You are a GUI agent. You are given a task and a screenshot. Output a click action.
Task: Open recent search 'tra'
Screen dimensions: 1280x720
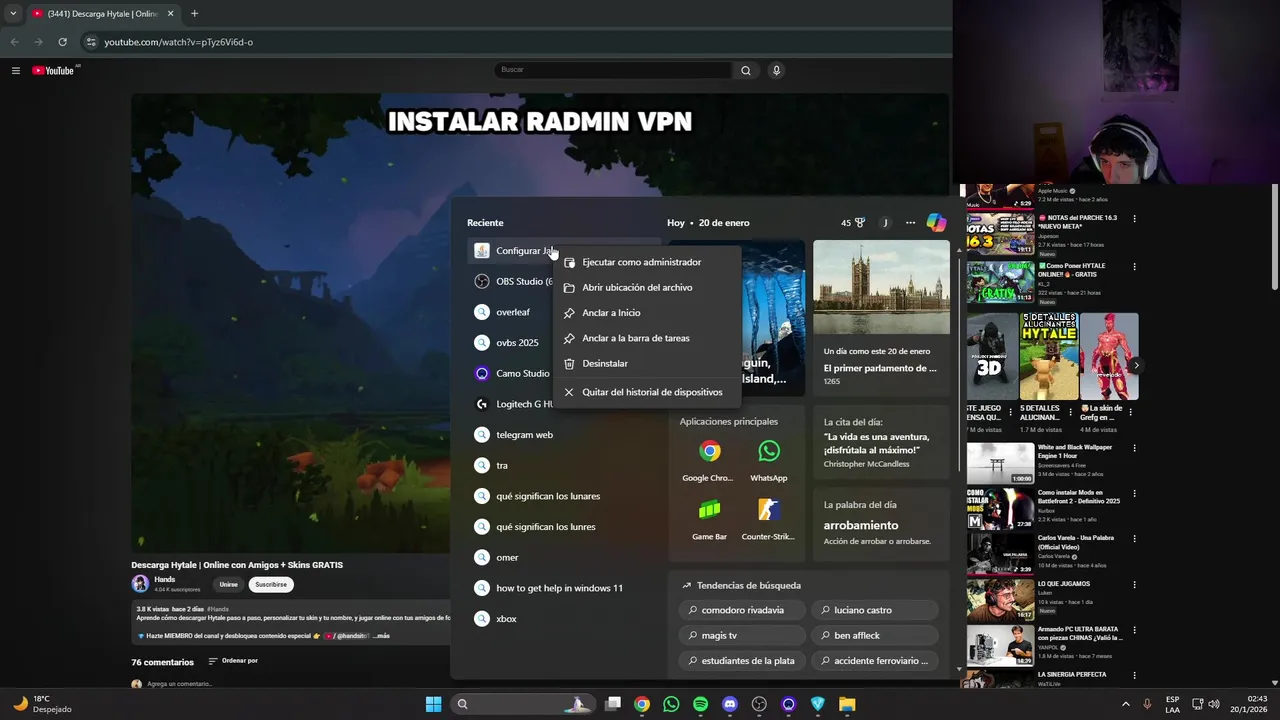tap(563, 465)
